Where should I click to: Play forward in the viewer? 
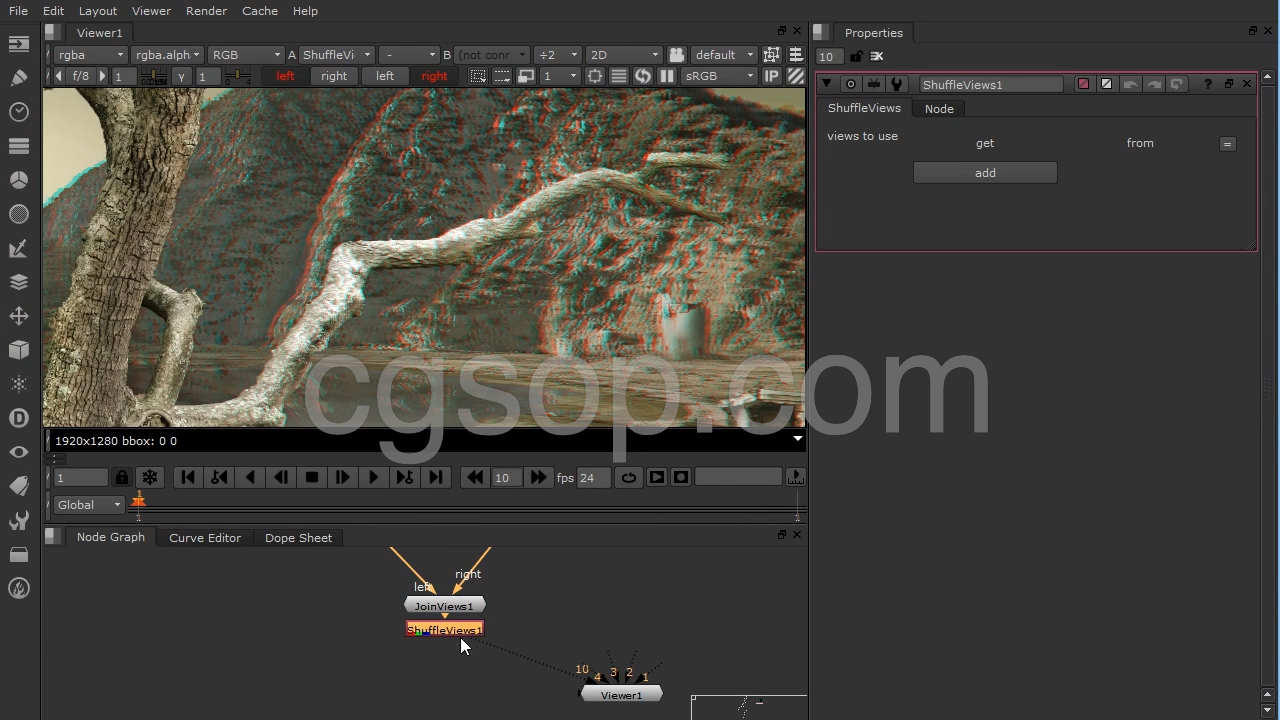pos(373,478)
